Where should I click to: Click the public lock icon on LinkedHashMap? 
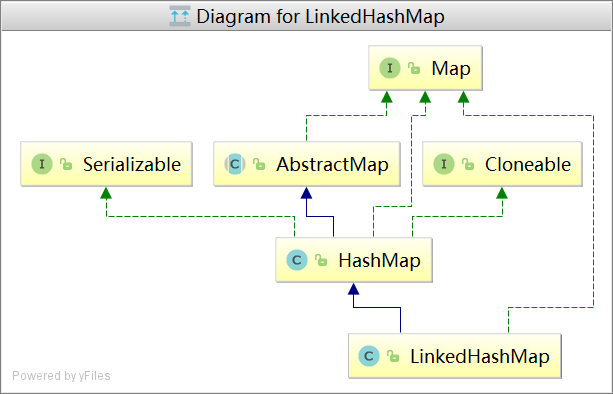(x=393, y=356)
